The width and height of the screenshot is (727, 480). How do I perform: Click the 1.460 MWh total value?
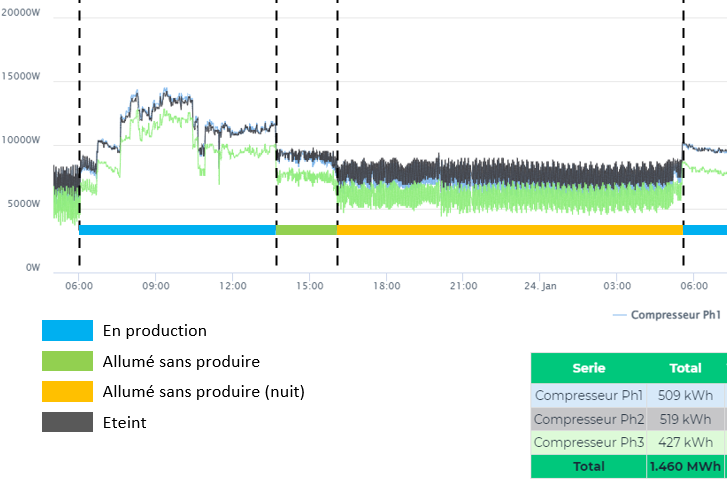(x=686, y=466)
